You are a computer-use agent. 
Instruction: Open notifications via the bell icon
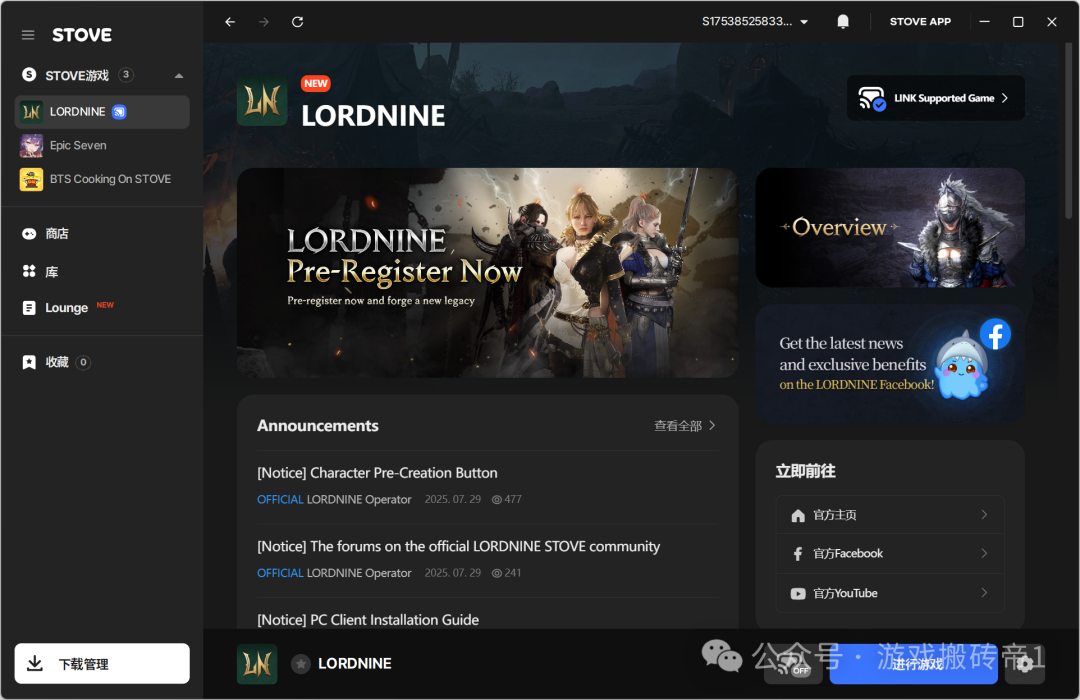(x=843, y=22)
